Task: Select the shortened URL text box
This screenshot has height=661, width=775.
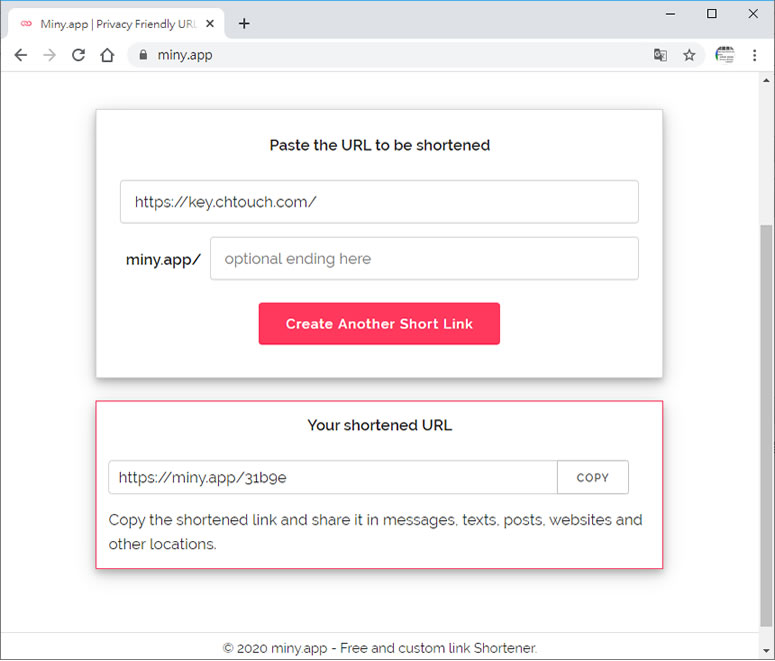Action: click(333, 478)
